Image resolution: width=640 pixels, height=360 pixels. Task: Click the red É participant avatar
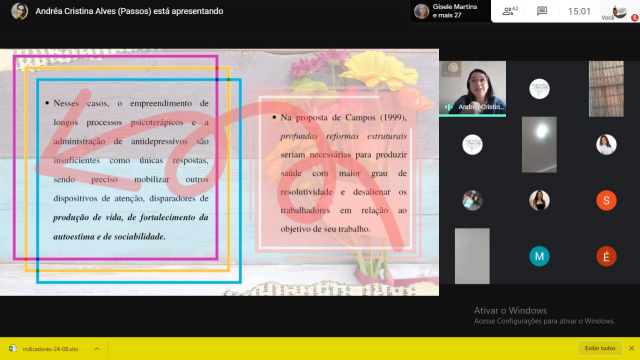(606, 256)
